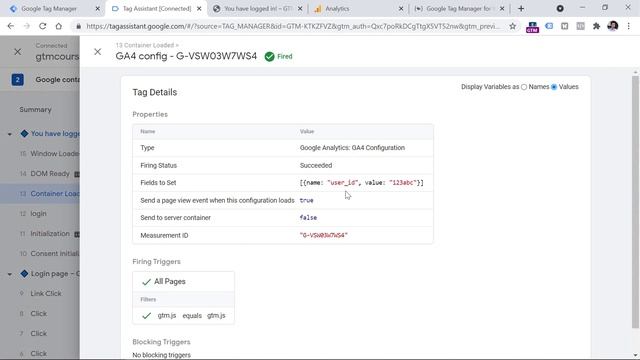Click the Succeeded firing status value
Screen dimensions: 640x360
316,165
